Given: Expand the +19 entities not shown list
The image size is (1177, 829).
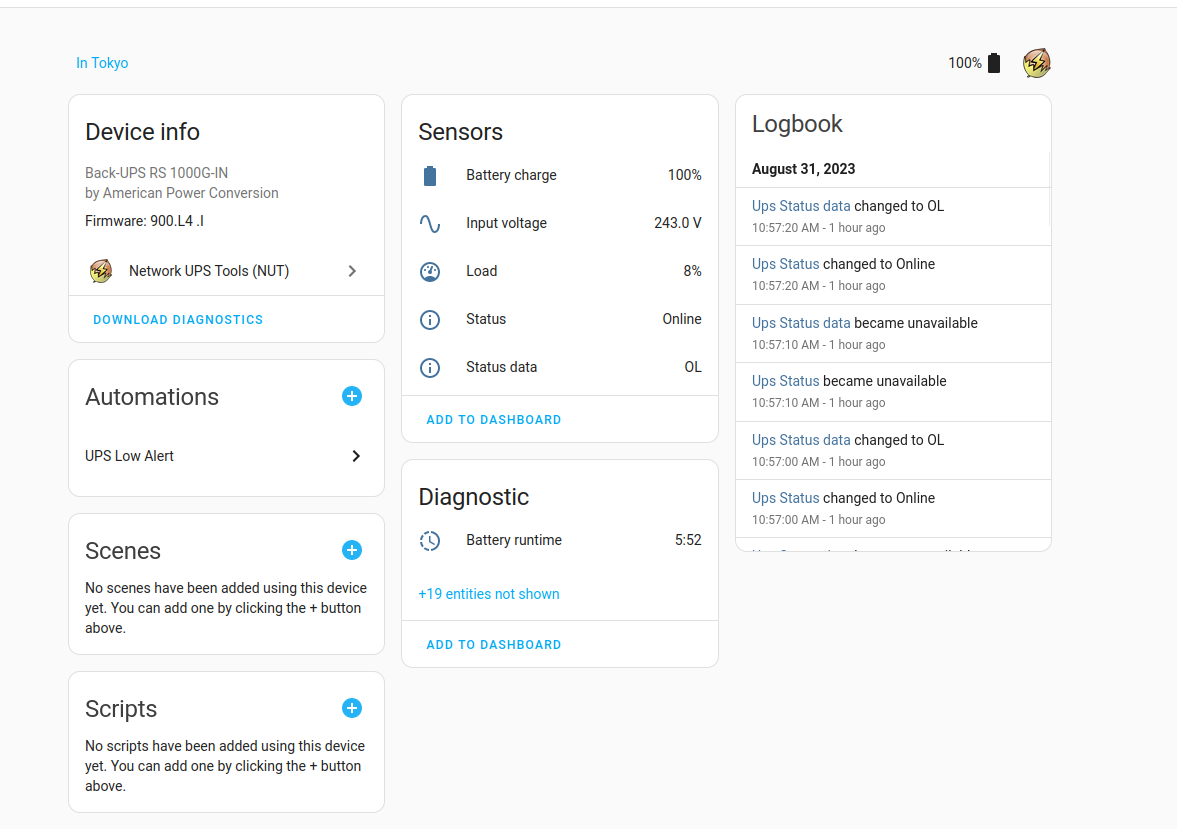Looking at the screenshot, I should click(x=489, y=594).
